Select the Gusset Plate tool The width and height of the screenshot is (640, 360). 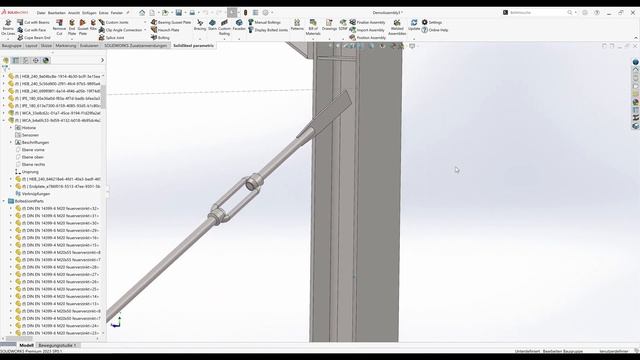coord(83,27)
